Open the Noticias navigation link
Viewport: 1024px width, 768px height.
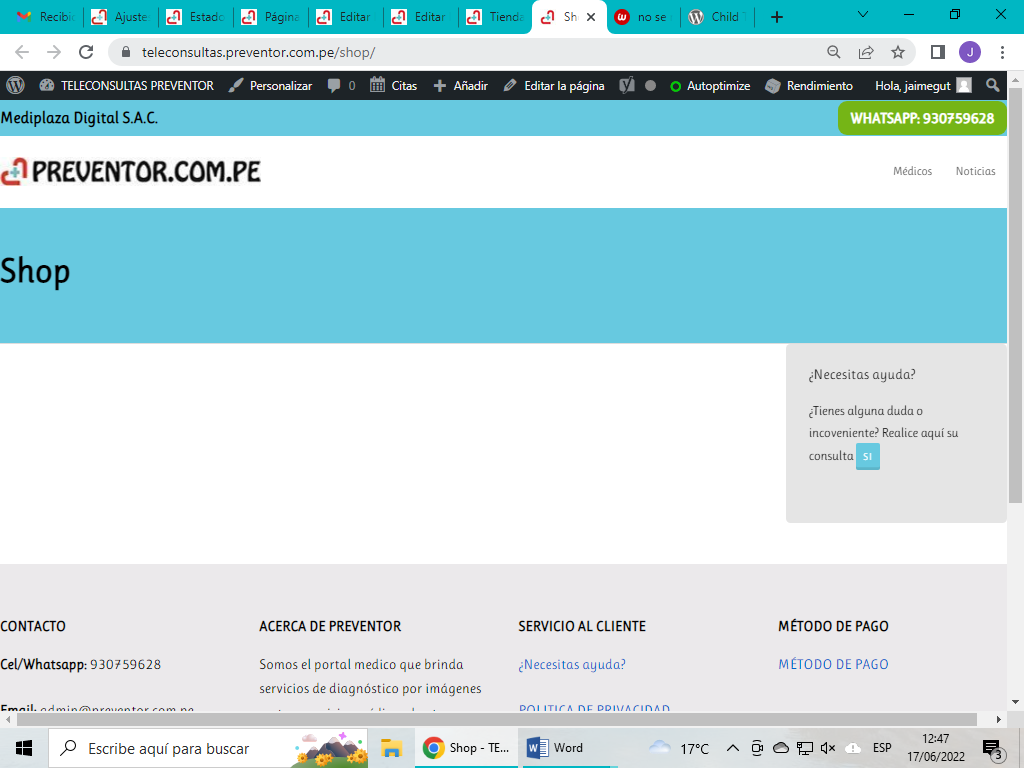click(x=975, y=171)
